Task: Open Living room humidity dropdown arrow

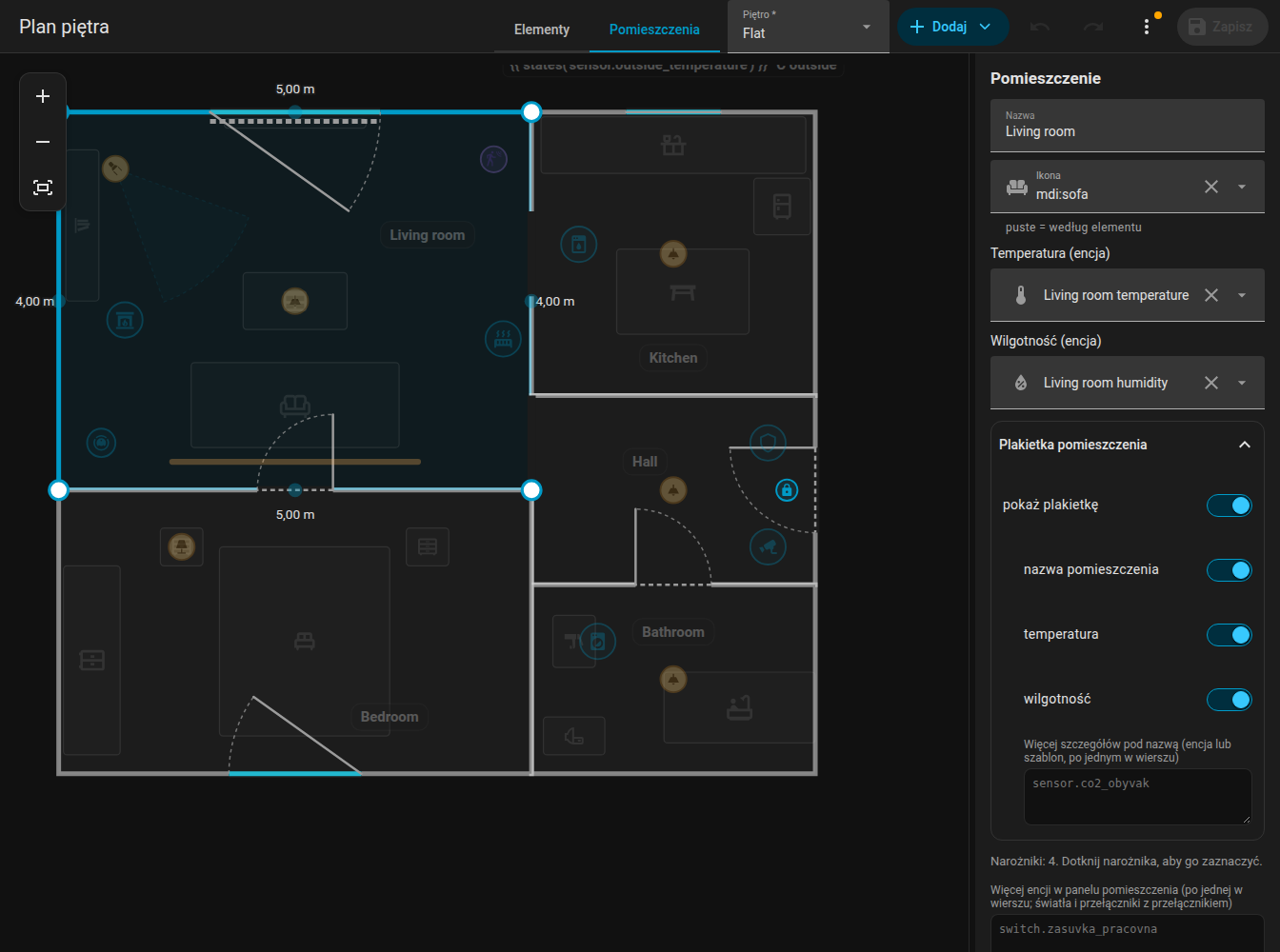Action: pos(1242,383)
